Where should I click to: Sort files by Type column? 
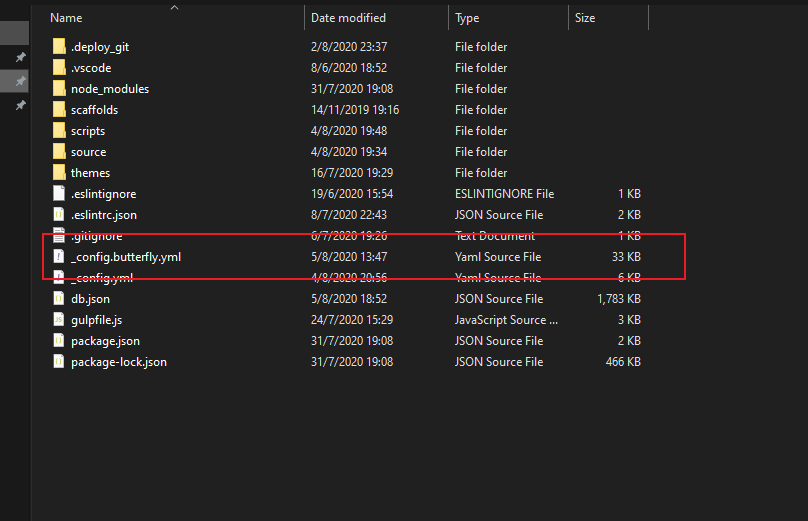pos(467,18)
